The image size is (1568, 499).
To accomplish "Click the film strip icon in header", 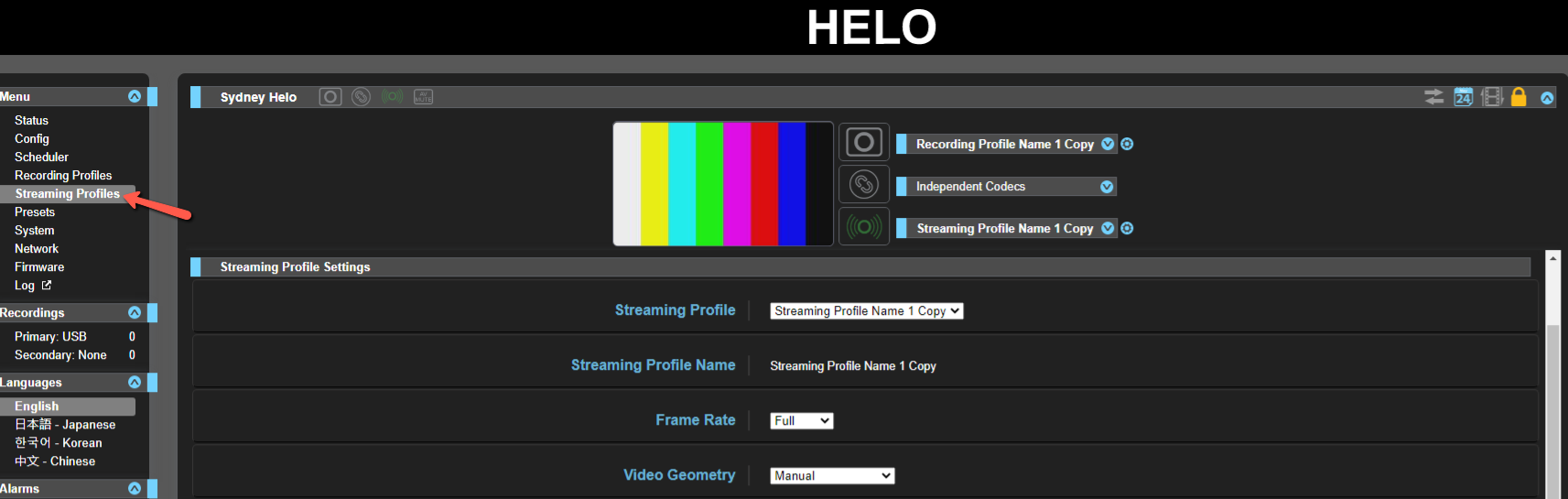I will tap(1492, 97).
